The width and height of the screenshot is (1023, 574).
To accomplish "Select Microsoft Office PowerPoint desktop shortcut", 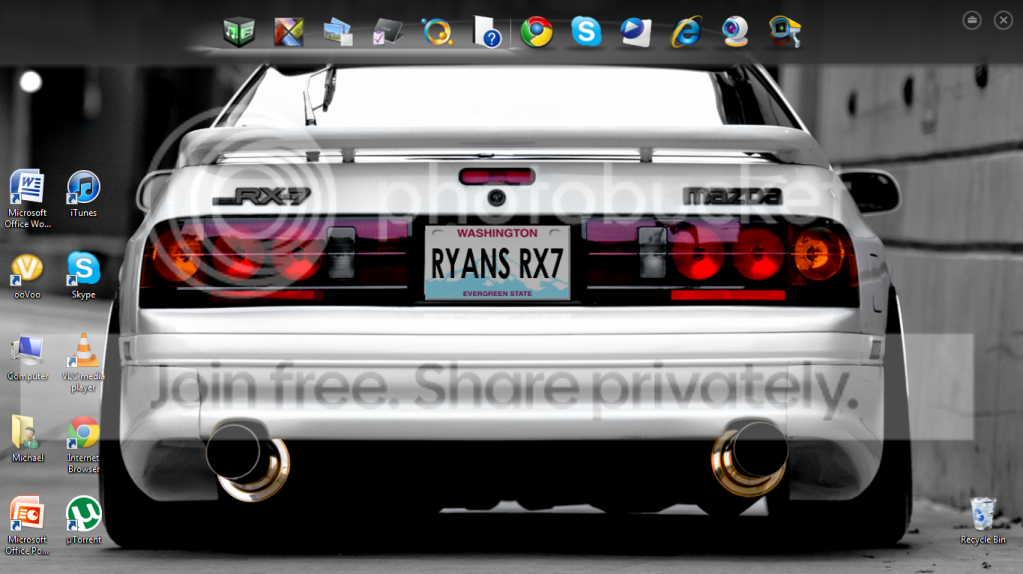I will point(27,526).
